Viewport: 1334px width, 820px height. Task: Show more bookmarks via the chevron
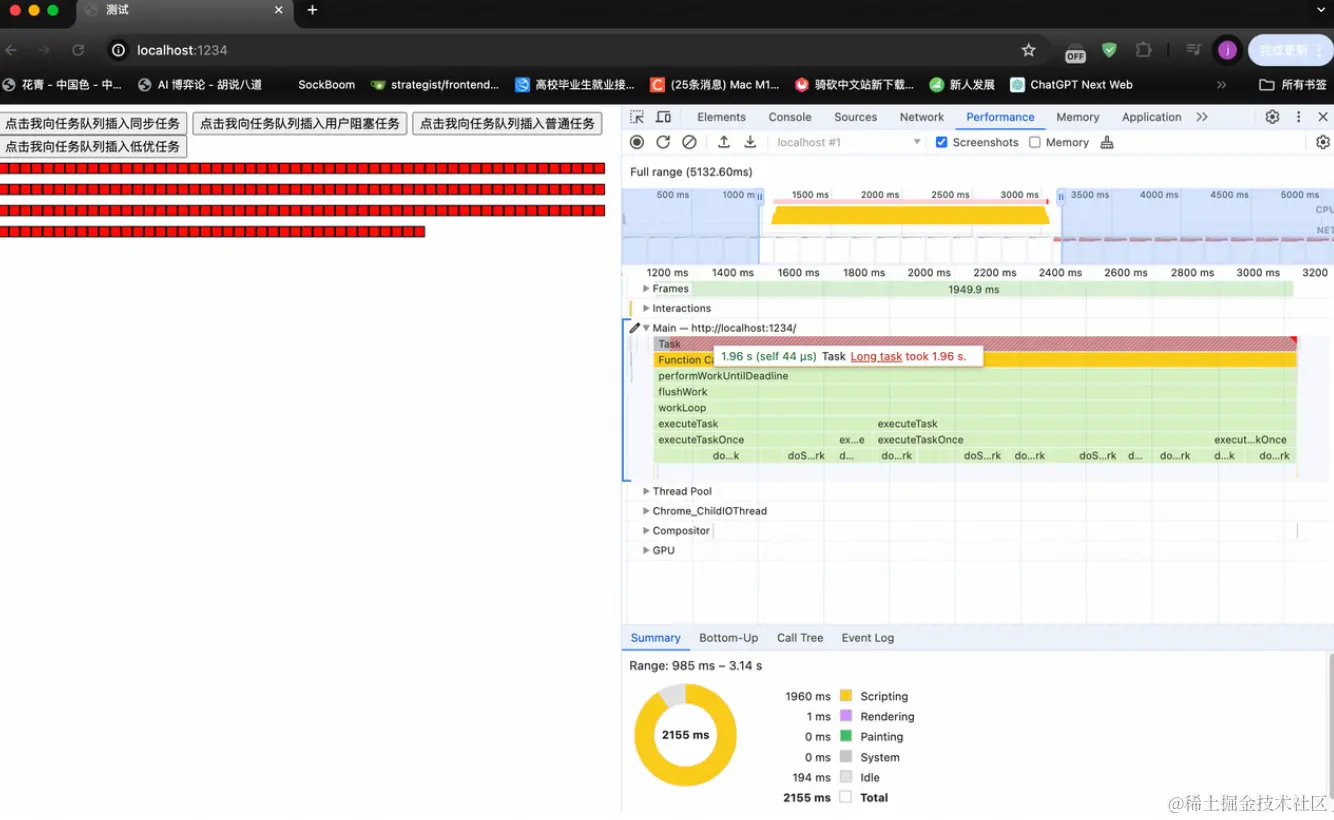pos(1221,85)
